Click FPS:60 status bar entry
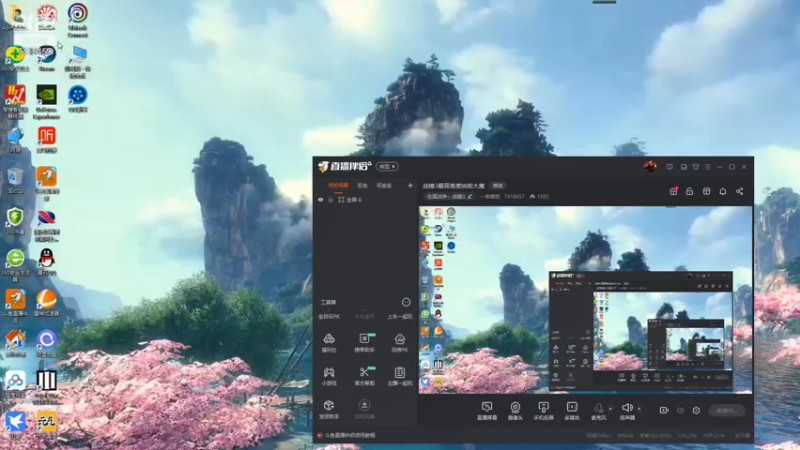 625,436
